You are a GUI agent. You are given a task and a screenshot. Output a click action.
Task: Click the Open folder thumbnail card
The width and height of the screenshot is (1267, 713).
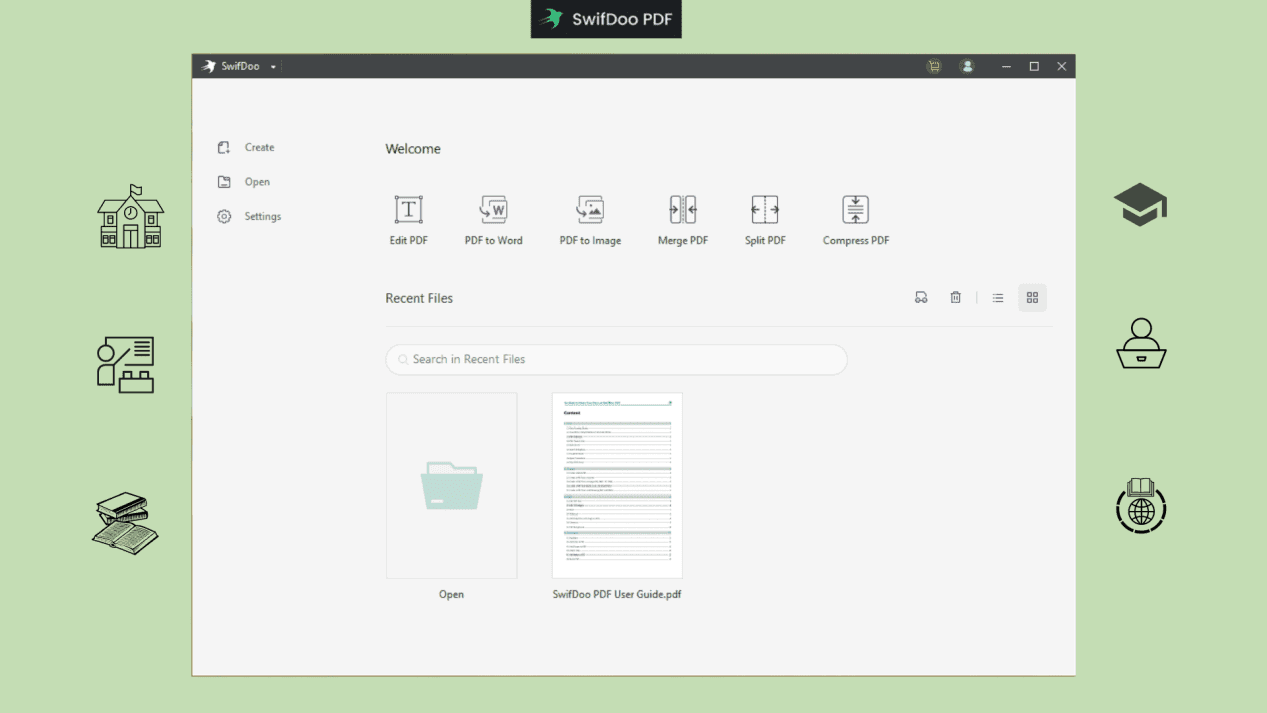coord(452,485)
